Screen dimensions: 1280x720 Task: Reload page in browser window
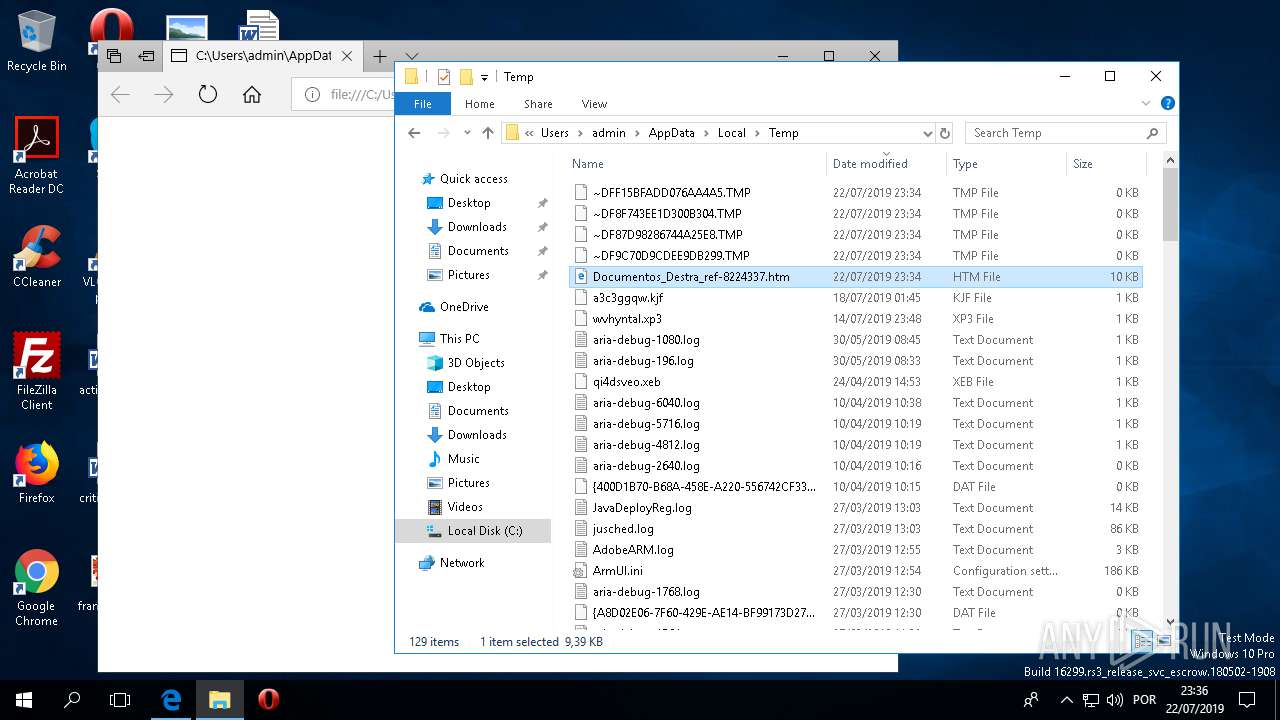[208, 94]
